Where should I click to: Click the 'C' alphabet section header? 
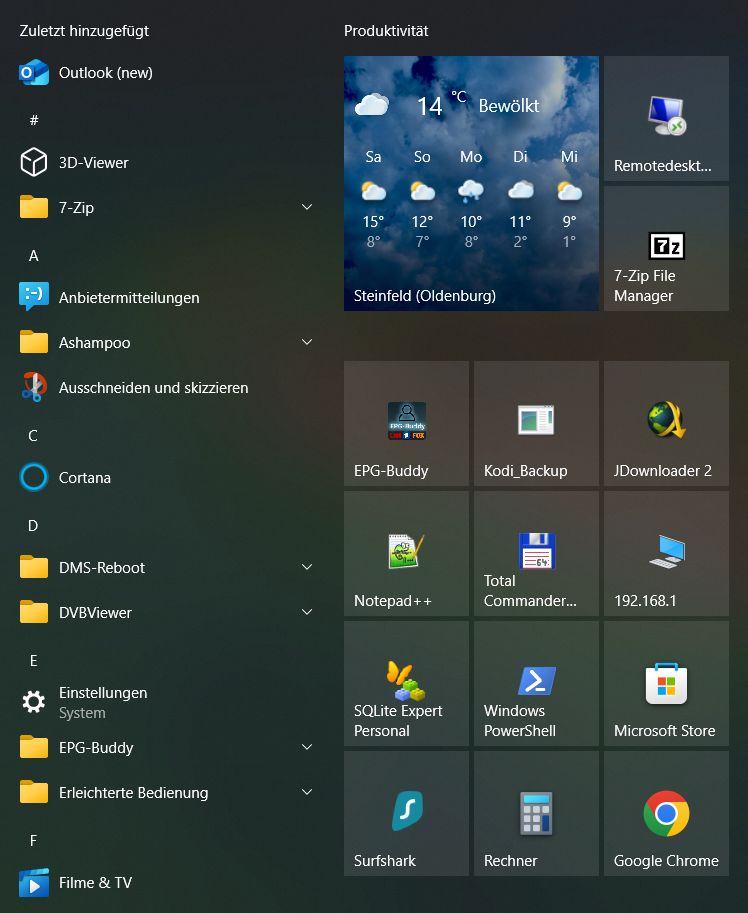pos(33,436)
